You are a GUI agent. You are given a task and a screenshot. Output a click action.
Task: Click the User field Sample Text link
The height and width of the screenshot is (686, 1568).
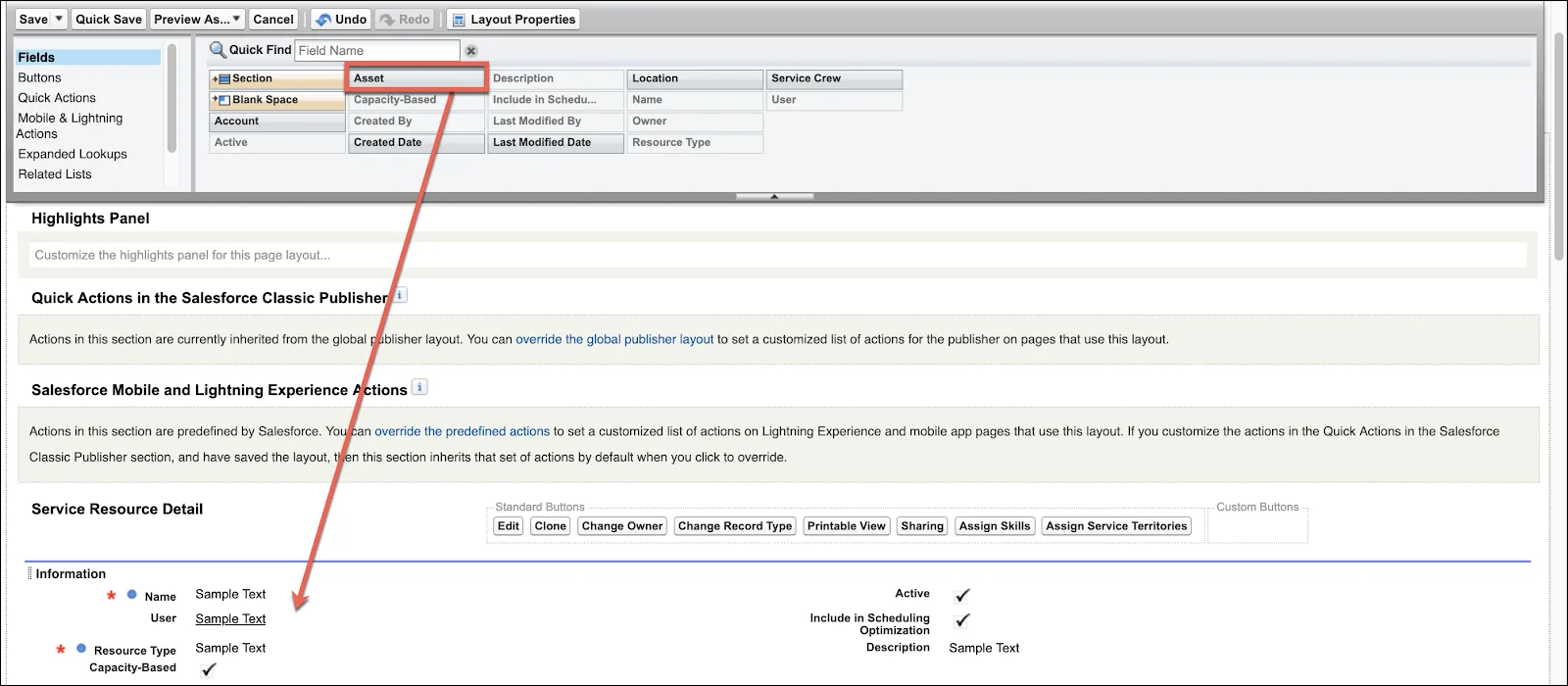(230, 618)
